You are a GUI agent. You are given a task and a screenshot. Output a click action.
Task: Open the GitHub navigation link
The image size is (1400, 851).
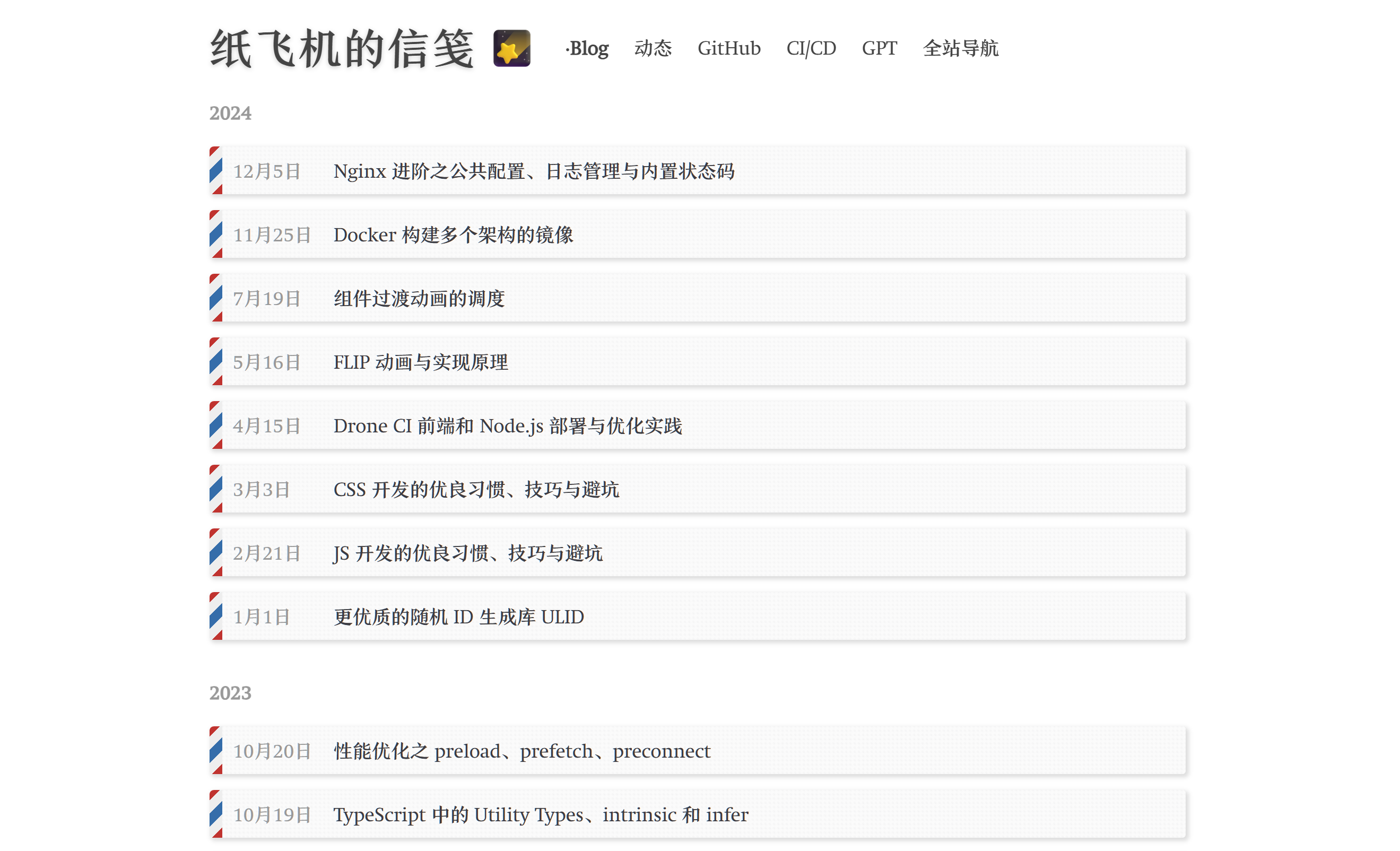coord(728,48)
